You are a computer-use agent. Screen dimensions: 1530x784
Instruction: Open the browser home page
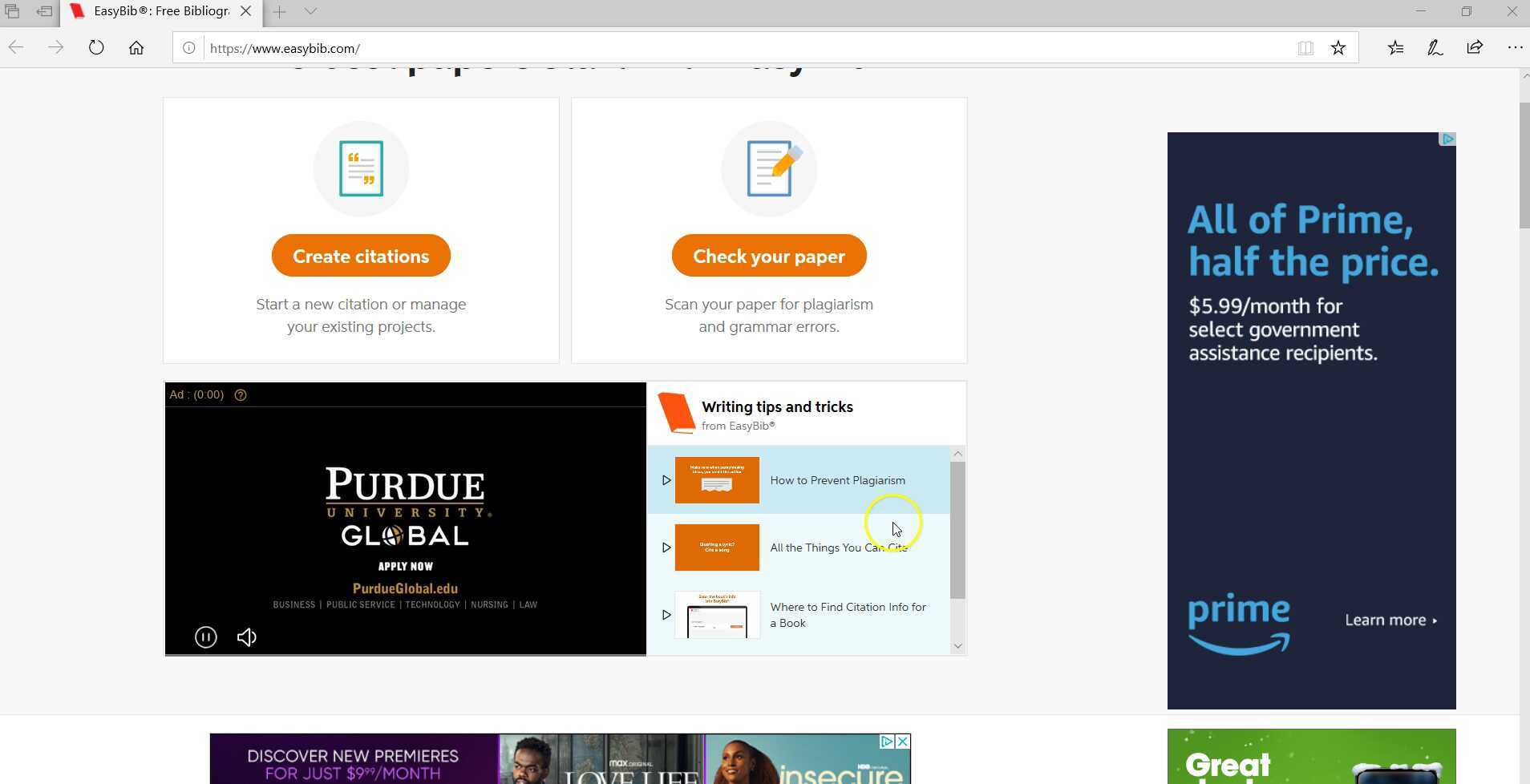tap(136, 47)
